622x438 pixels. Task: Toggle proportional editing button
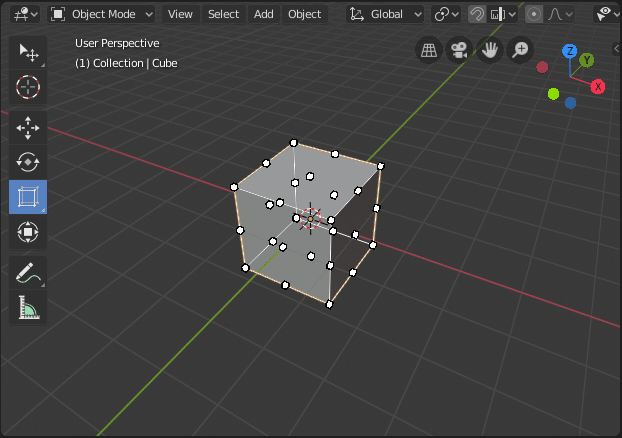(x=534, y=14)
